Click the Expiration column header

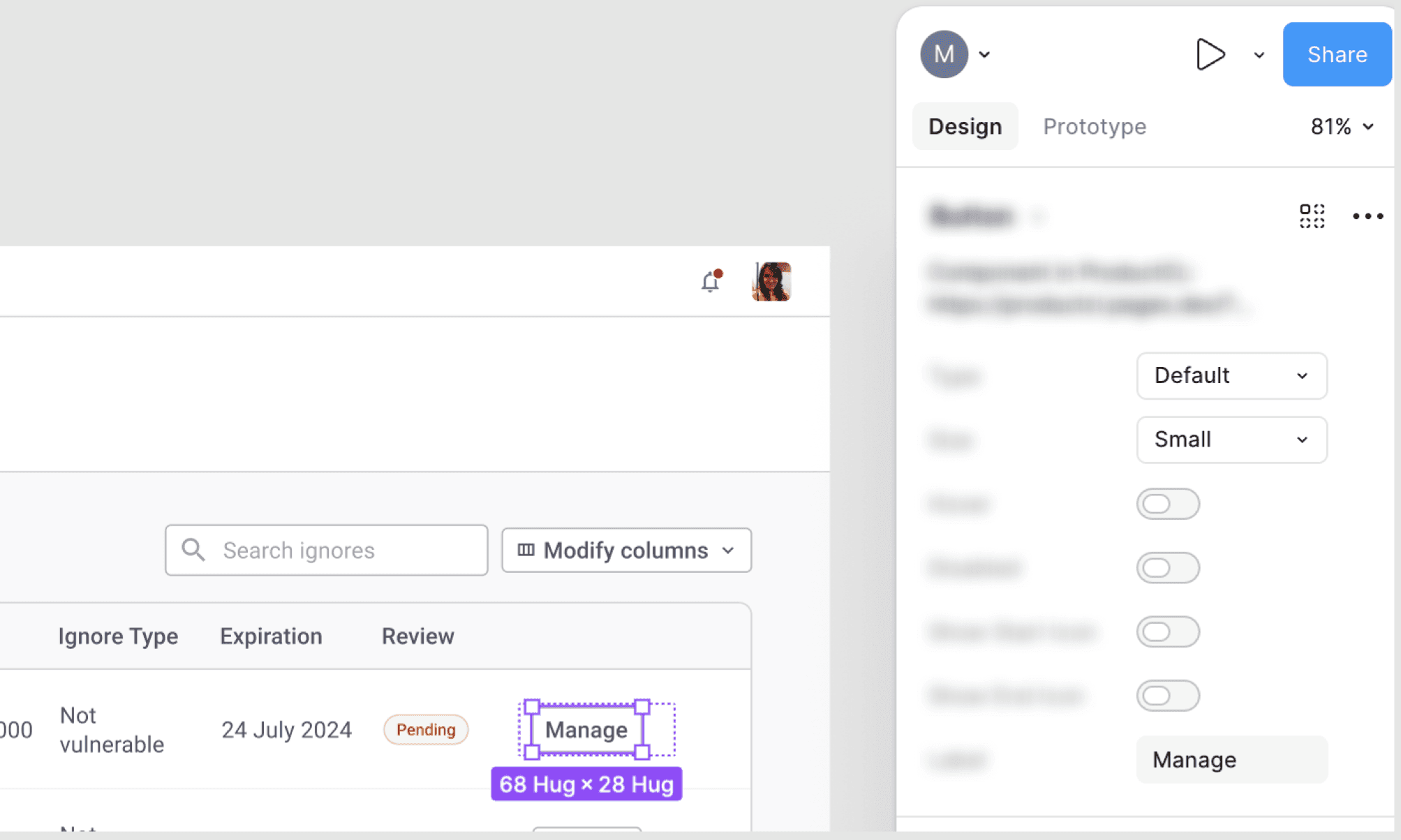point(271,636)
